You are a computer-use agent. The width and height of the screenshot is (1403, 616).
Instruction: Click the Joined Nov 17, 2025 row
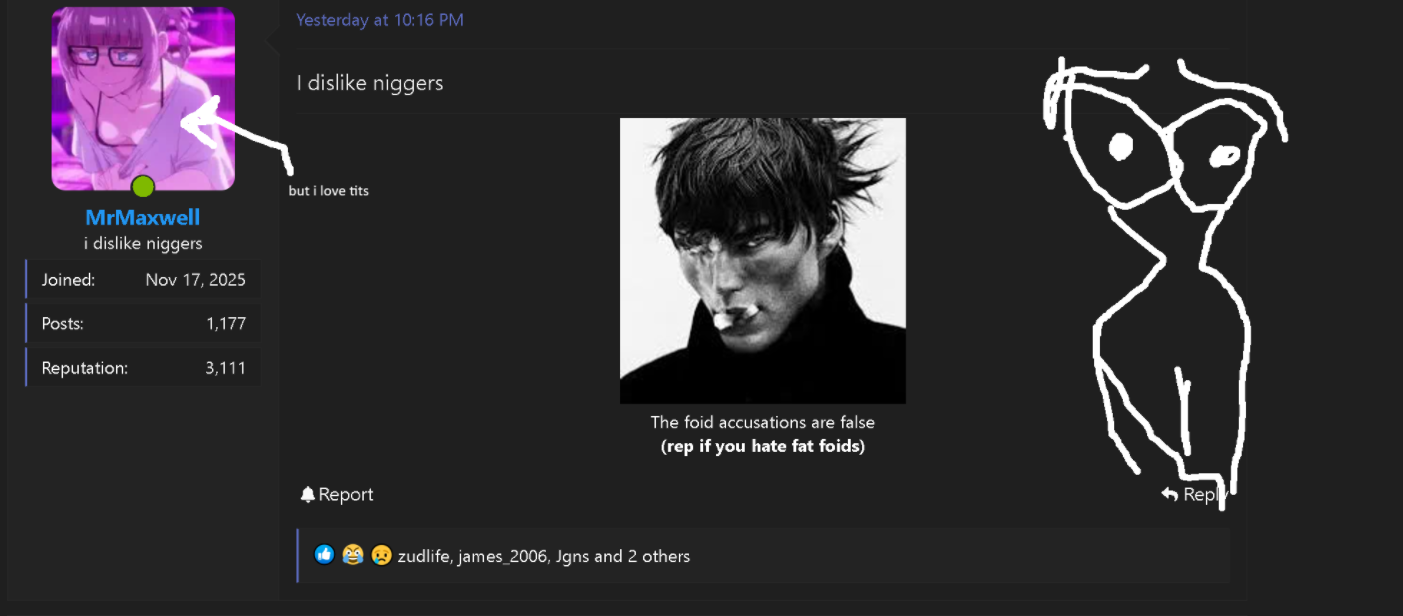point(143,280)
